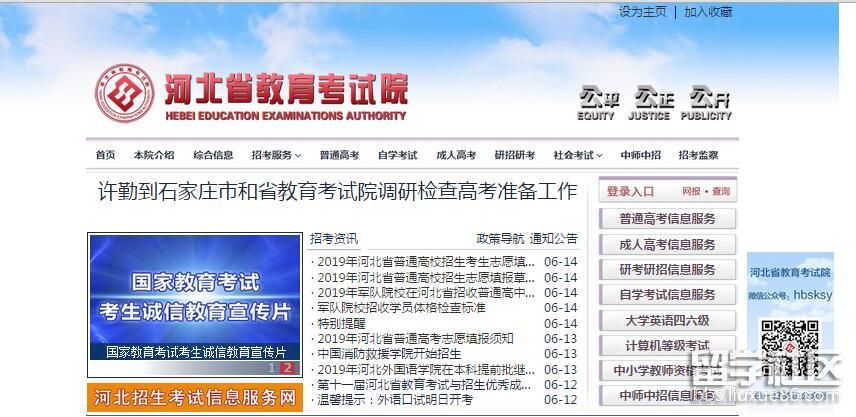The width and height of the screenshot is (856, 417).
Task: Open the 国家教育考试 promotional video thumbnail
Action: (195, 296)
